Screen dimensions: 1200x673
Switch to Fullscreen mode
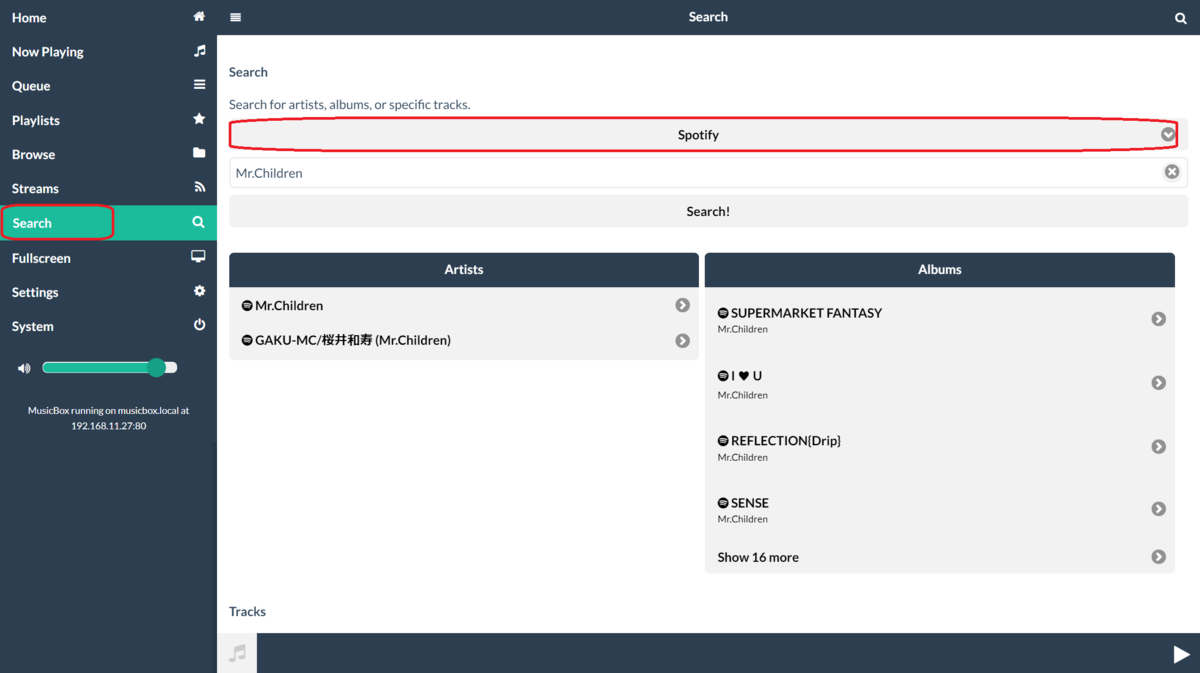108,257
